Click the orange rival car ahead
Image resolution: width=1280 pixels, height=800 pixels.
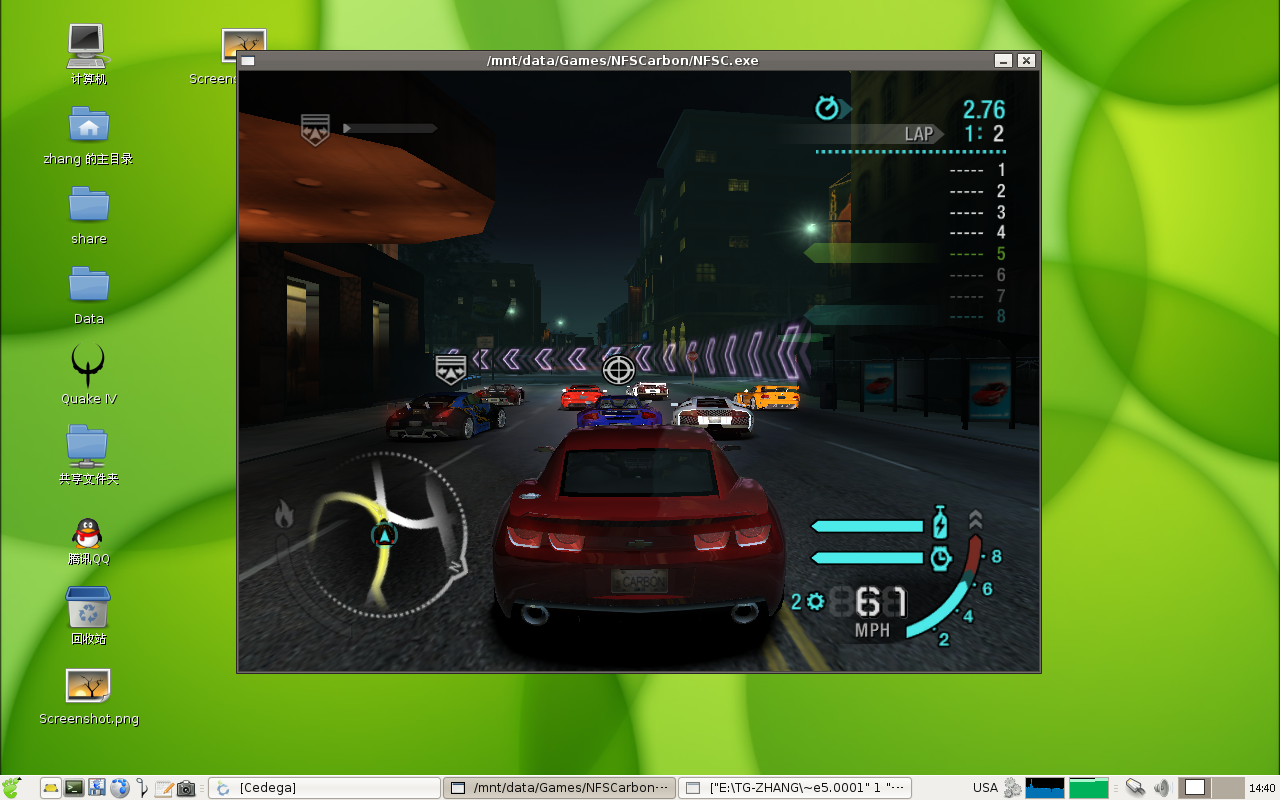768,396
